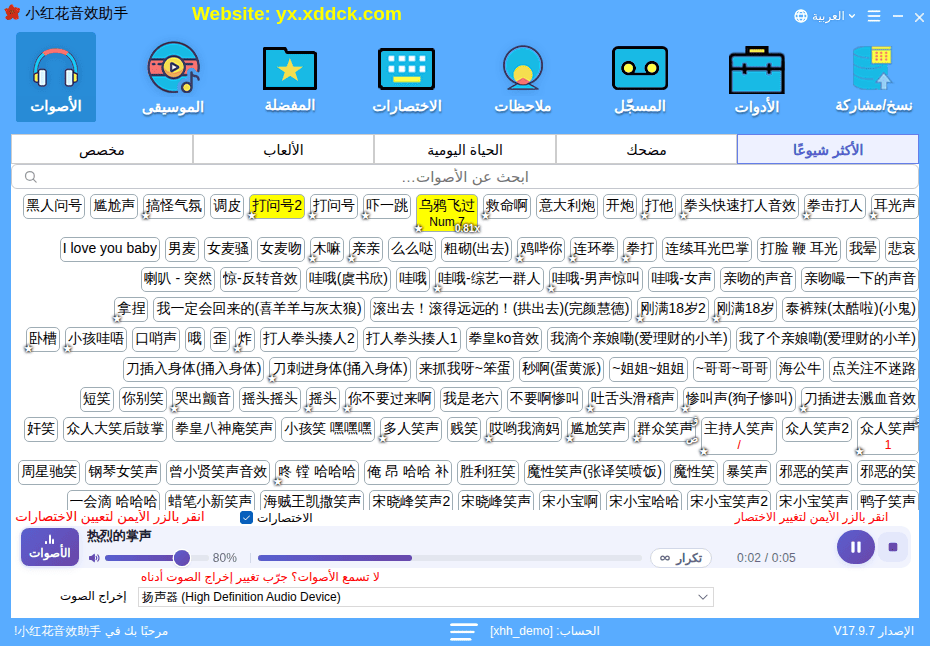Seek within the playback progress bar
The image size is (930, 646).
click(x=450, y=558)
